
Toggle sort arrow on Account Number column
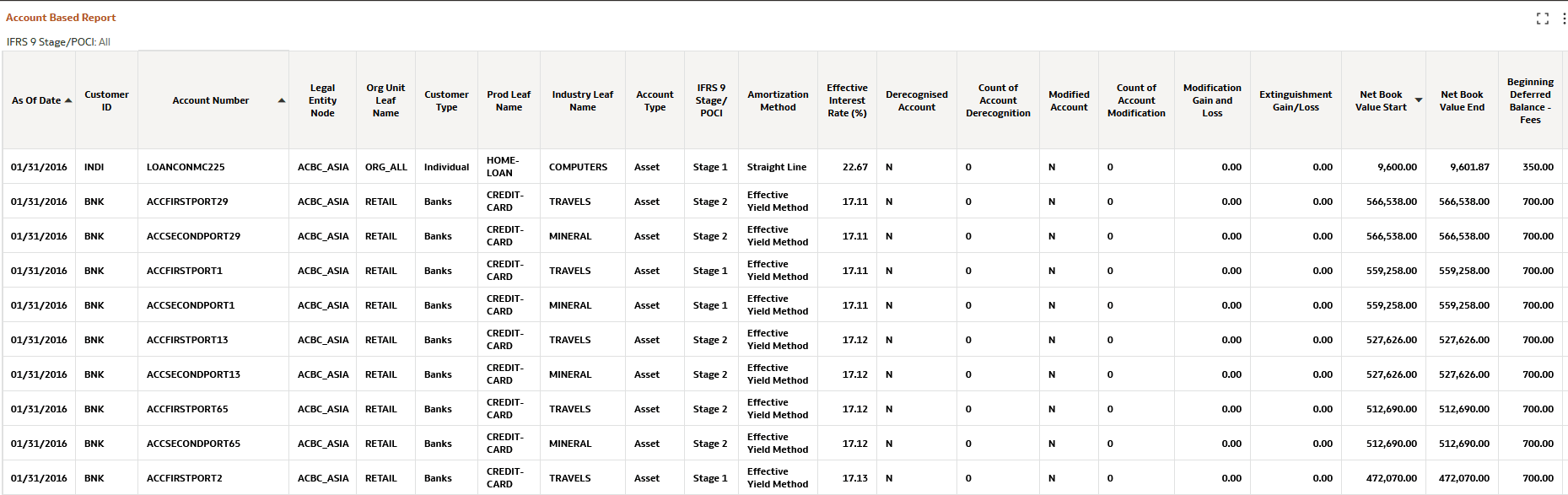click(x=282, y=100)
